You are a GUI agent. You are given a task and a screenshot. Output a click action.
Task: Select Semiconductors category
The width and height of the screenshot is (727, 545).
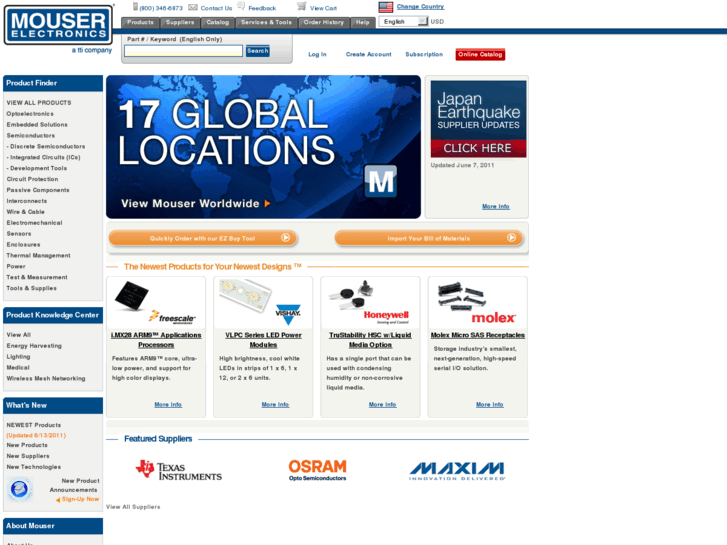pos(31,135)
